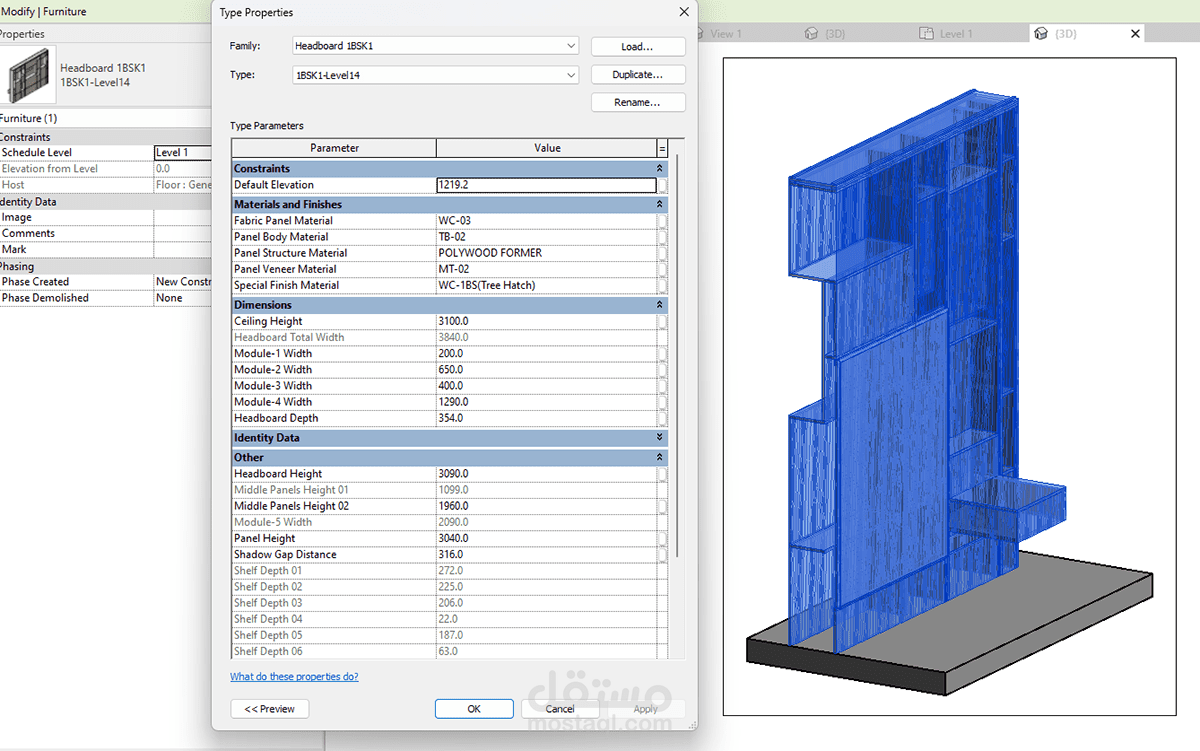Click associate button for Panel Veneer Material

click(x=663, y=269)
